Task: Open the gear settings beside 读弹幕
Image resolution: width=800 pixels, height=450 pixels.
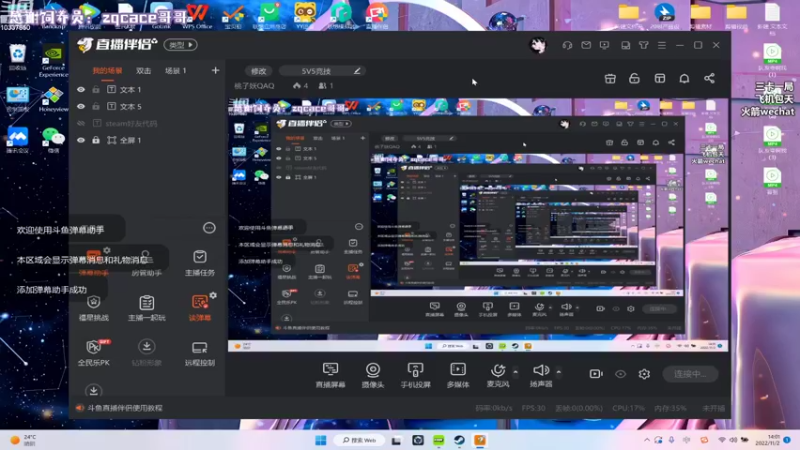Action: 213,295
